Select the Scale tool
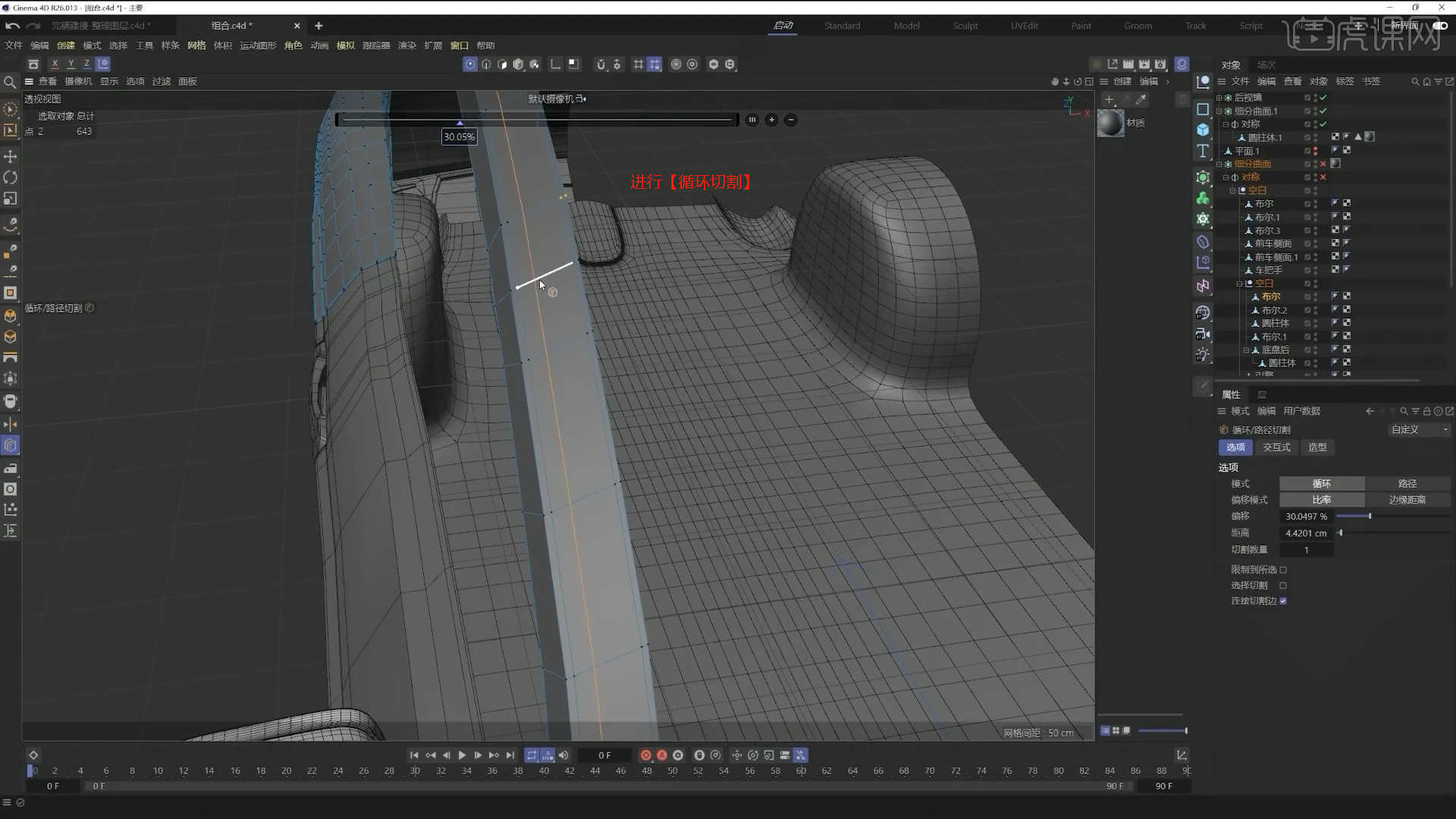Screen dimensions: 1456x819 (x=11, y=196)
